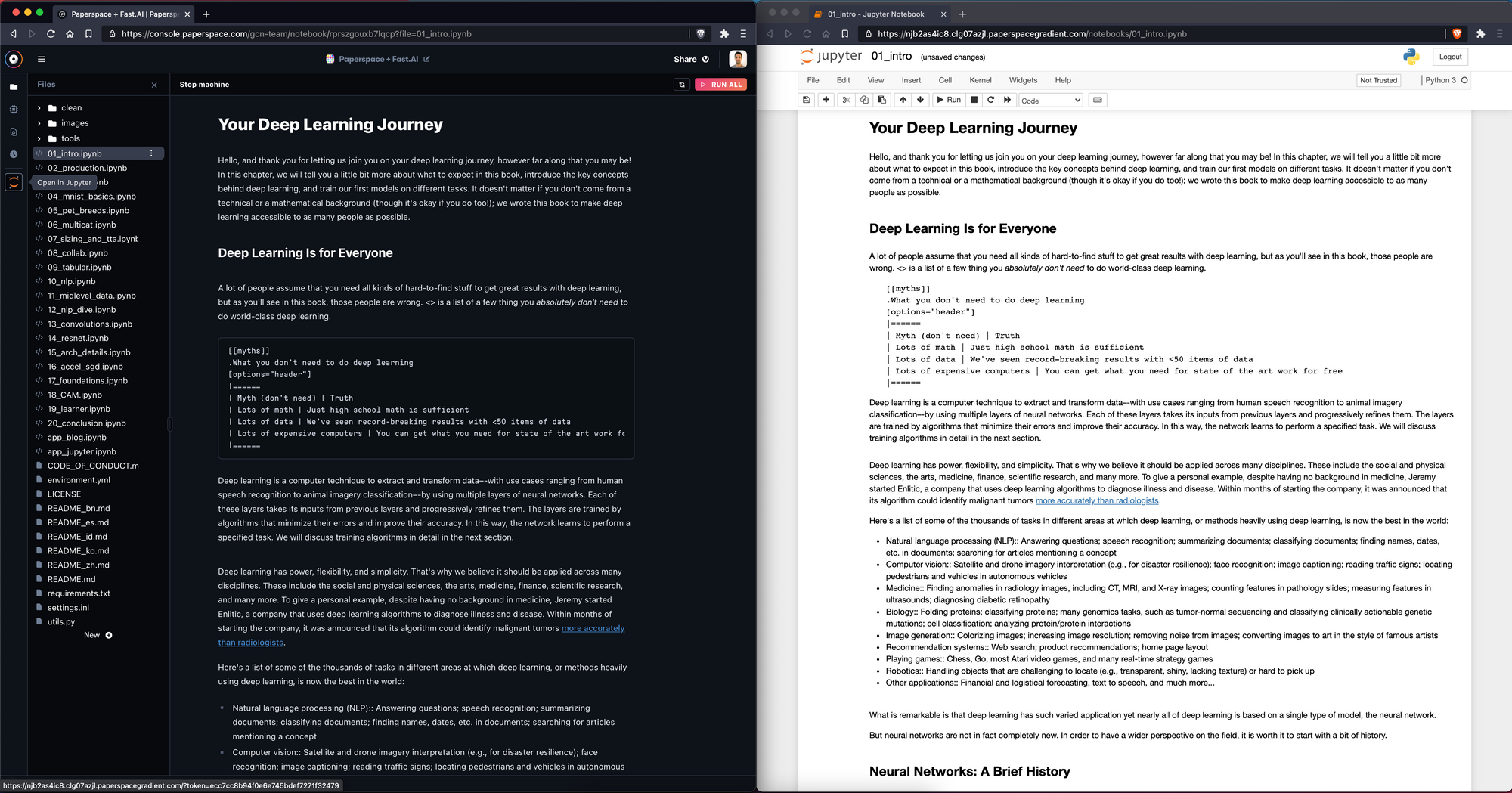Paste cells below in Jupyter toolbar

[x=881, y=100]
